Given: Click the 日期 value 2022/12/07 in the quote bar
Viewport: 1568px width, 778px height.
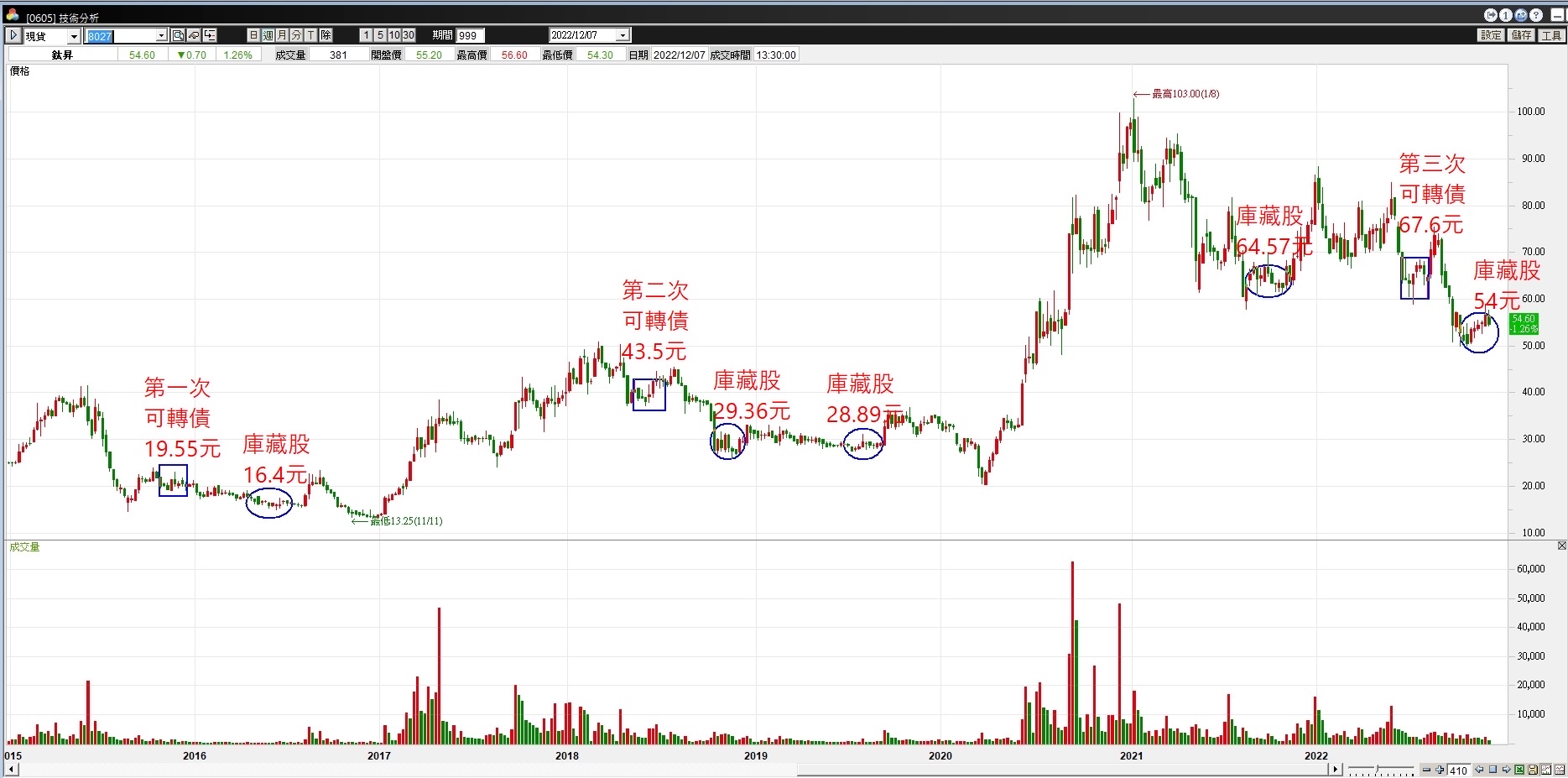Looking at the screenshot, I should [x=680, y=55].
